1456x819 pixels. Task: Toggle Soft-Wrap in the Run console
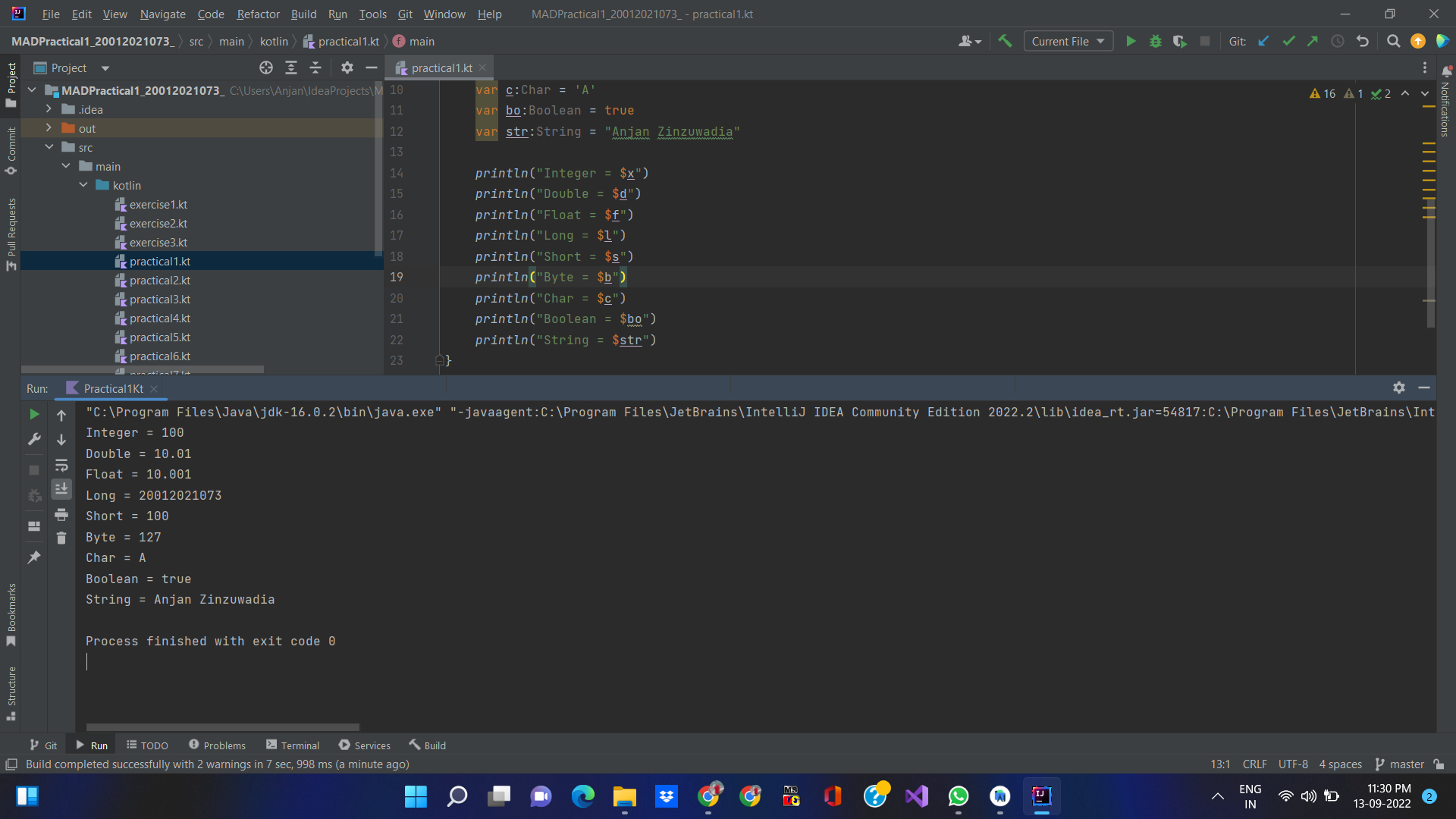pyautogui.click(x=61, y=466)
